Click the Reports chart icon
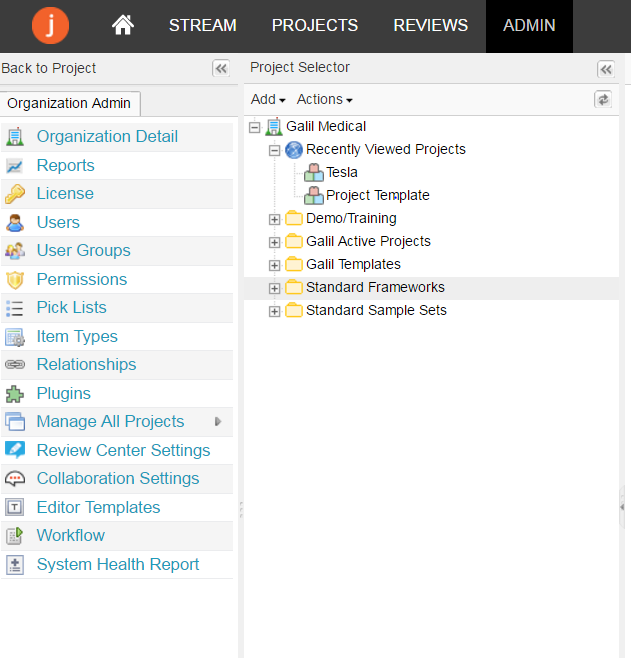631x658 pixels. coord(14,166)
